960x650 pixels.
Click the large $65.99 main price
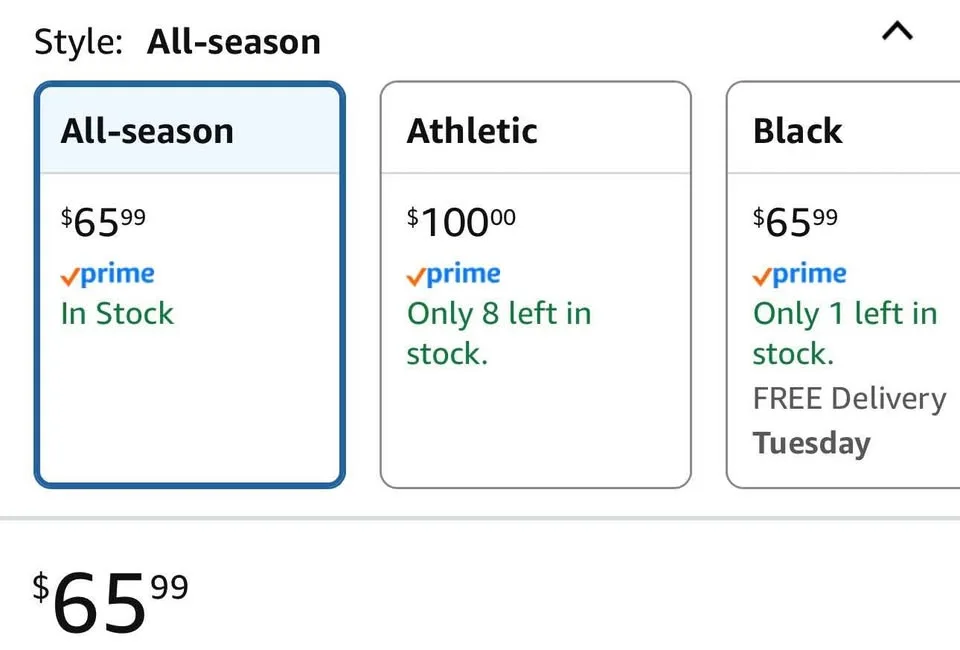point(110,602)
